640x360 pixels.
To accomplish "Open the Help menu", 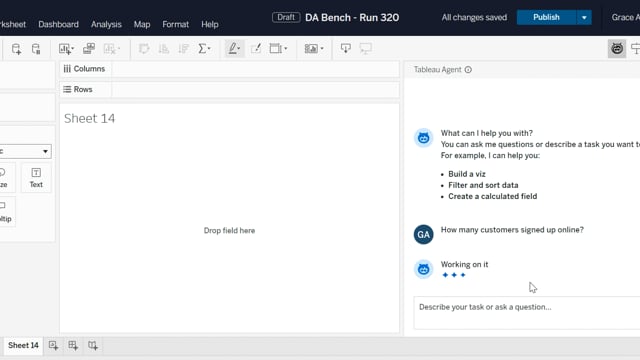I will [210, 24].
